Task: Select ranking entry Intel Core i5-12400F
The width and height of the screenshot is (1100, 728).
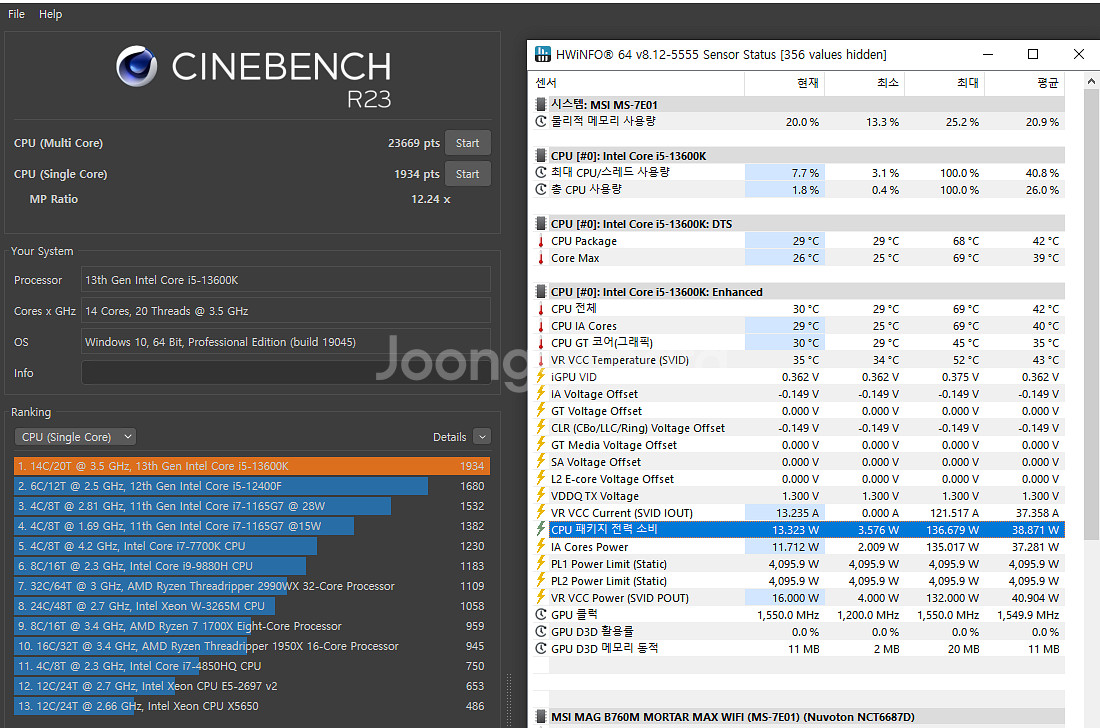Action: (x=252, y=486)
